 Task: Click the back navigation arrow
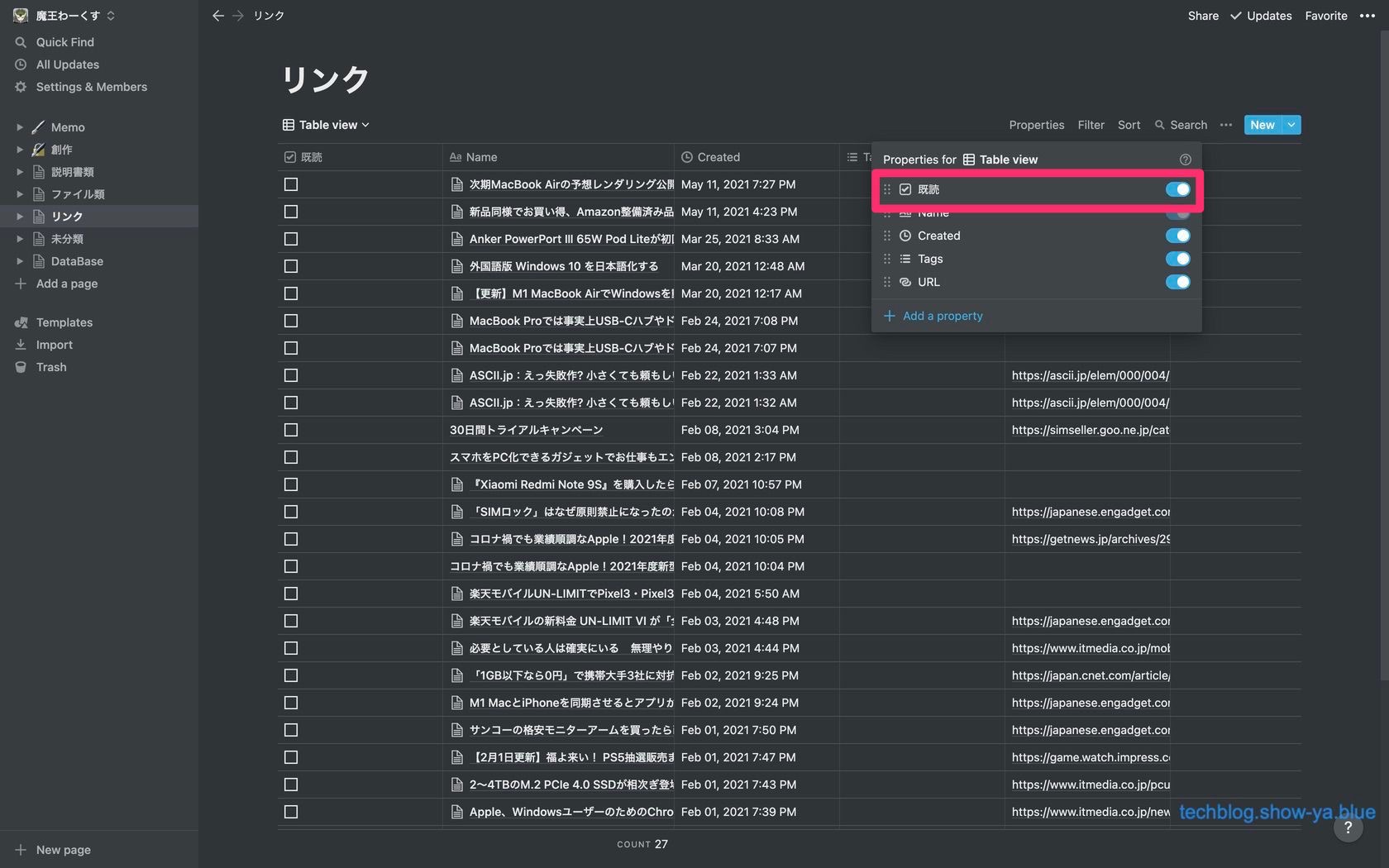click(x=217, y=16)
